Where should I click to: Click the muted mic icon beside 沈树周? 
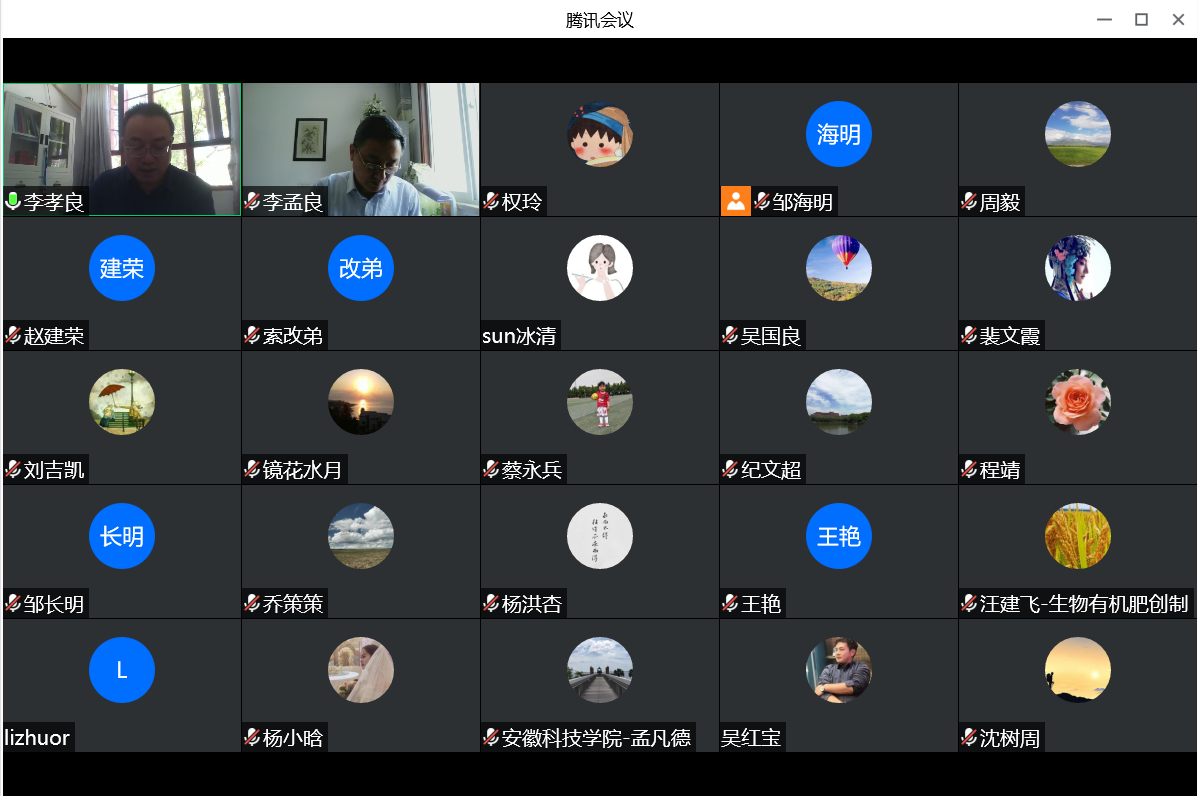pos(969,738)
